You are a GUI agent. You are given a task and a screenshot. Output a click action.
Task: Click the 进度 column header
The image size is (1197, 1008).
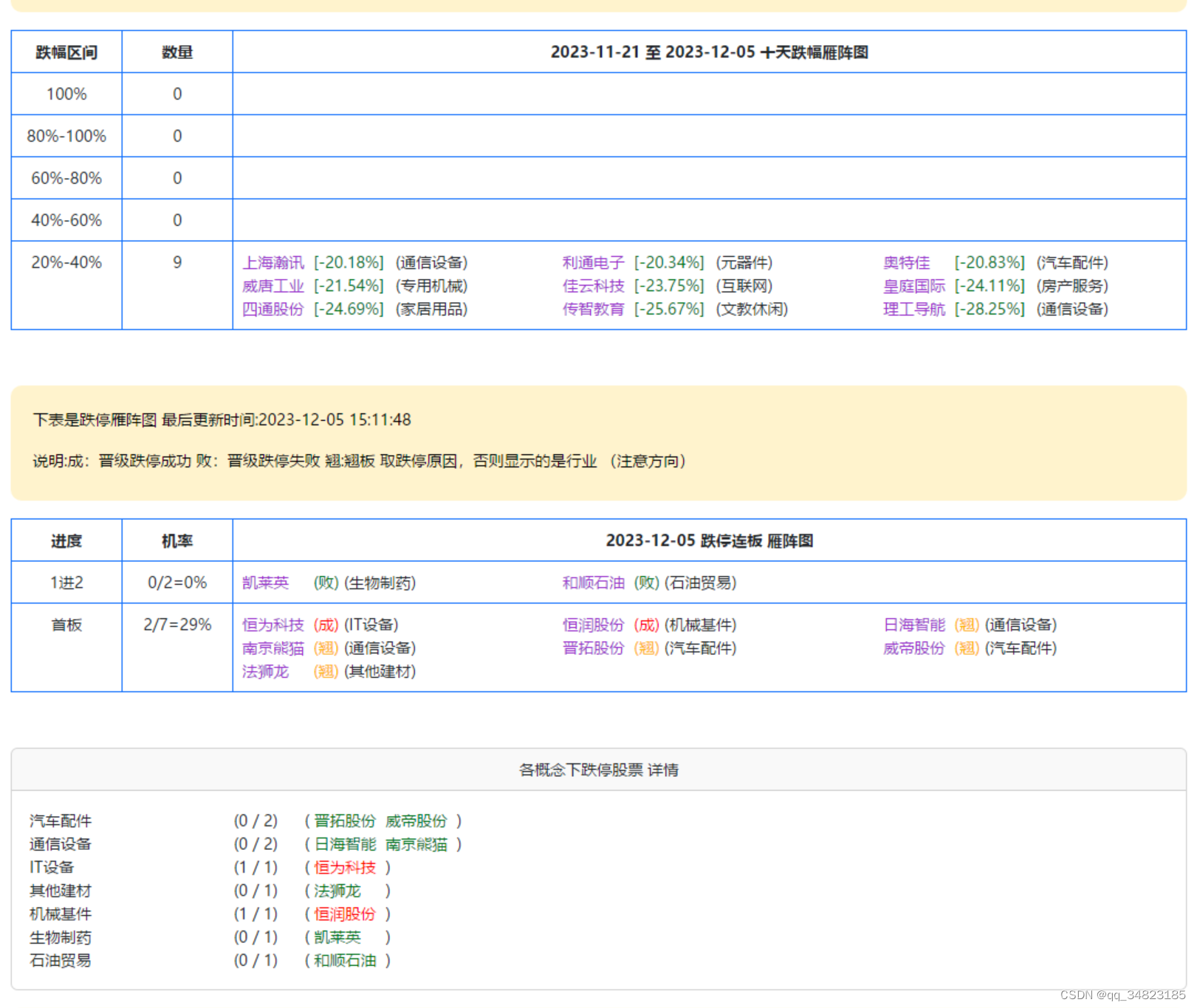pyautogui.click(x=66, y=541)
